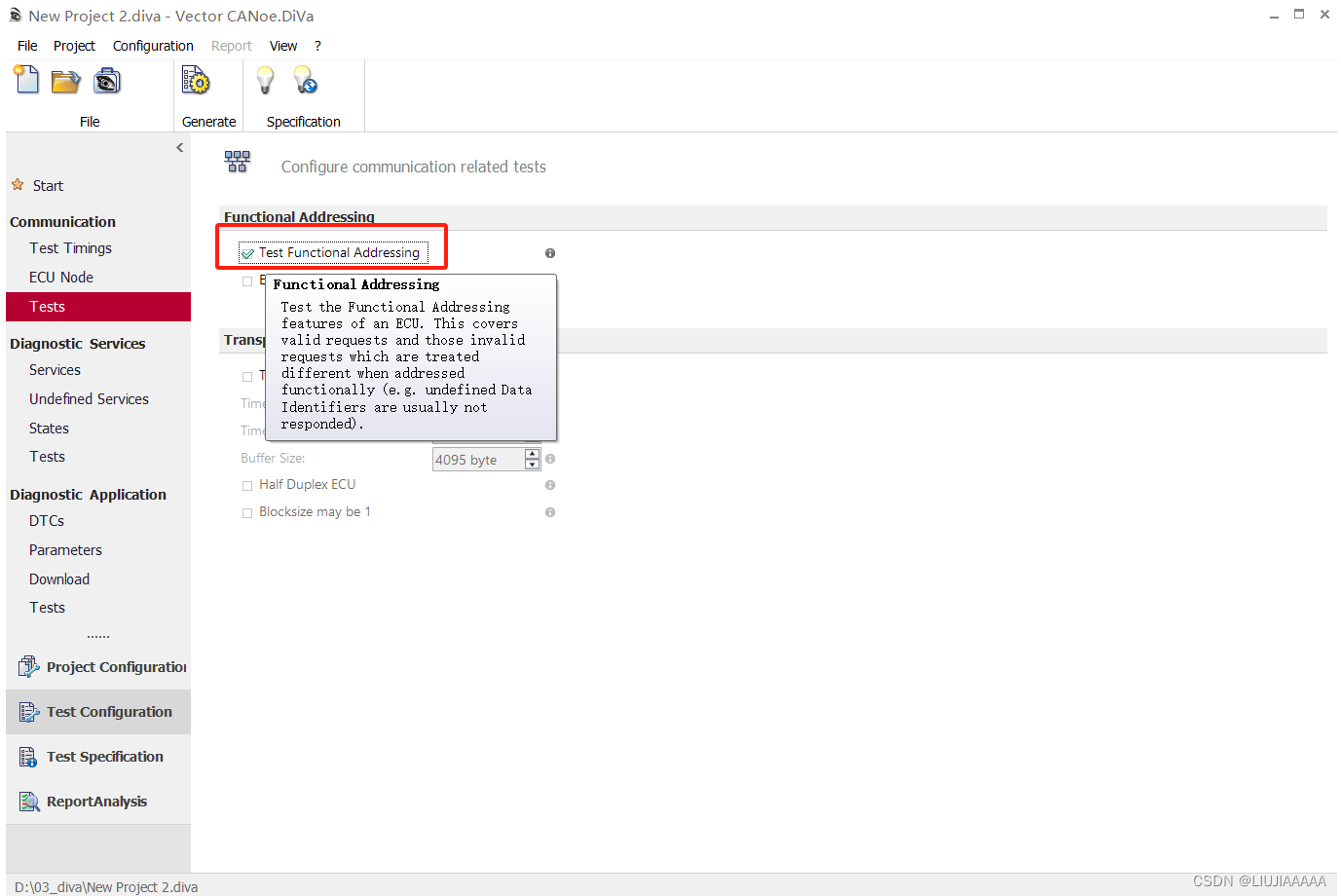The width and height of the screenshot is (1341, 896).
Task: Open Parameters under Diagnostic Application
Action: click(65, 550)
